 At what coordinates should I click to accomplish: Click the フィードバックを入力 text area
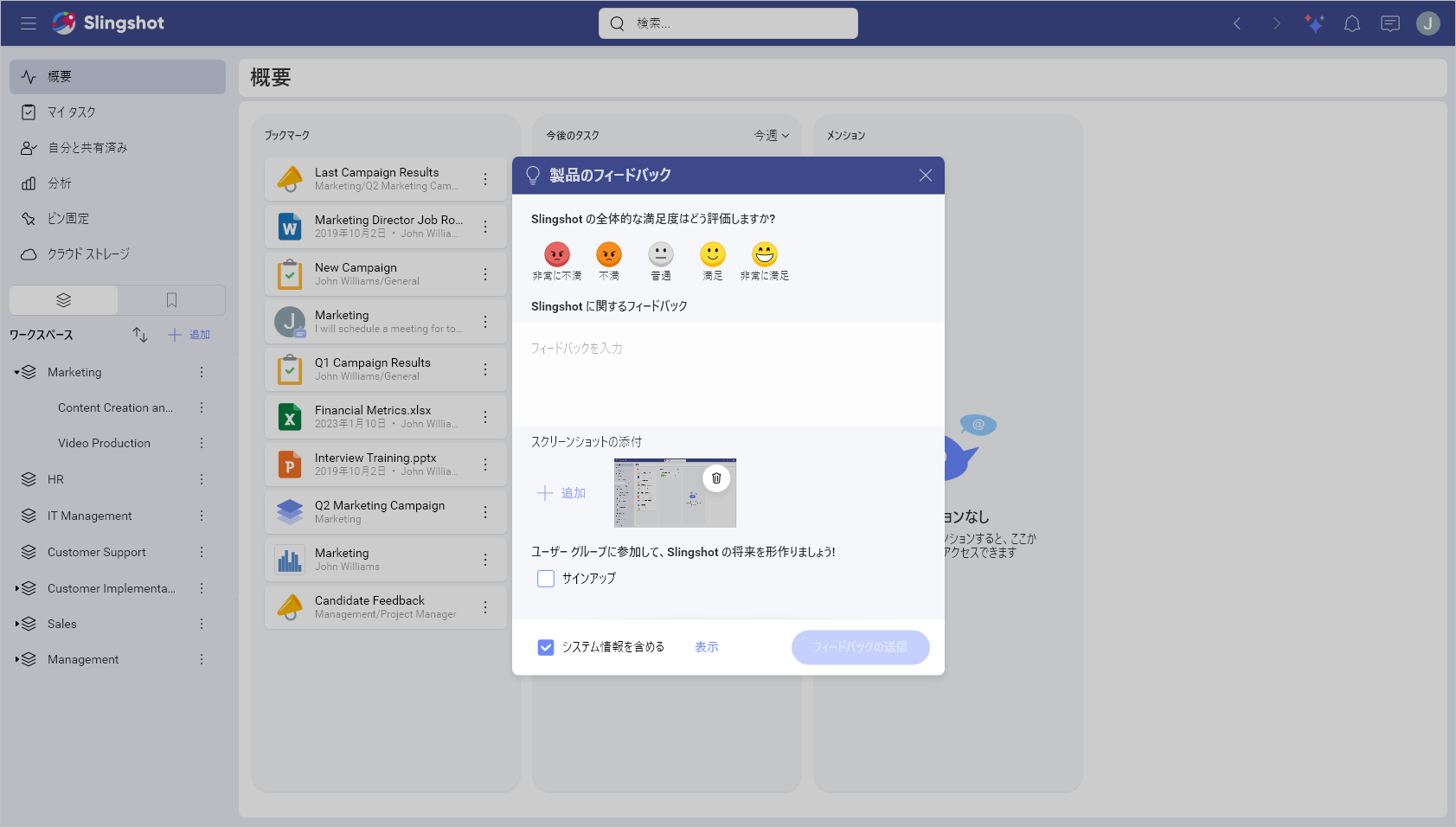coord(728,375)
